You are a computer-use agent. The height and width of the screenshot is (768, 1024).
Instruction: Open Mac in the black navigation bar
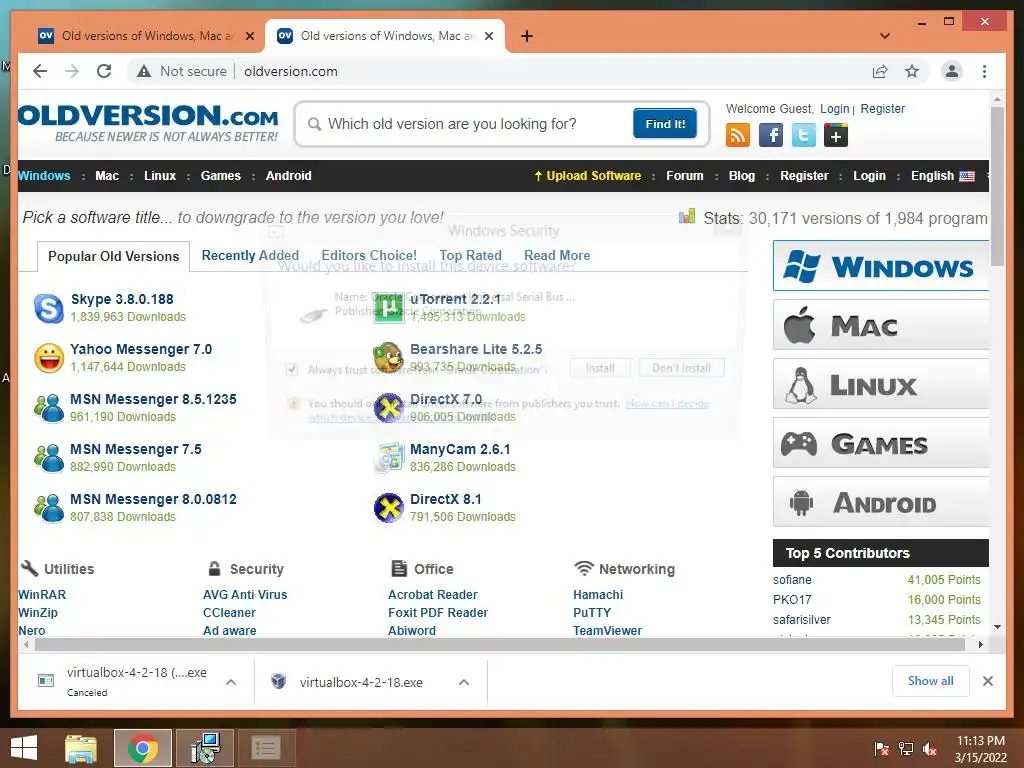[x=107, y=176]
